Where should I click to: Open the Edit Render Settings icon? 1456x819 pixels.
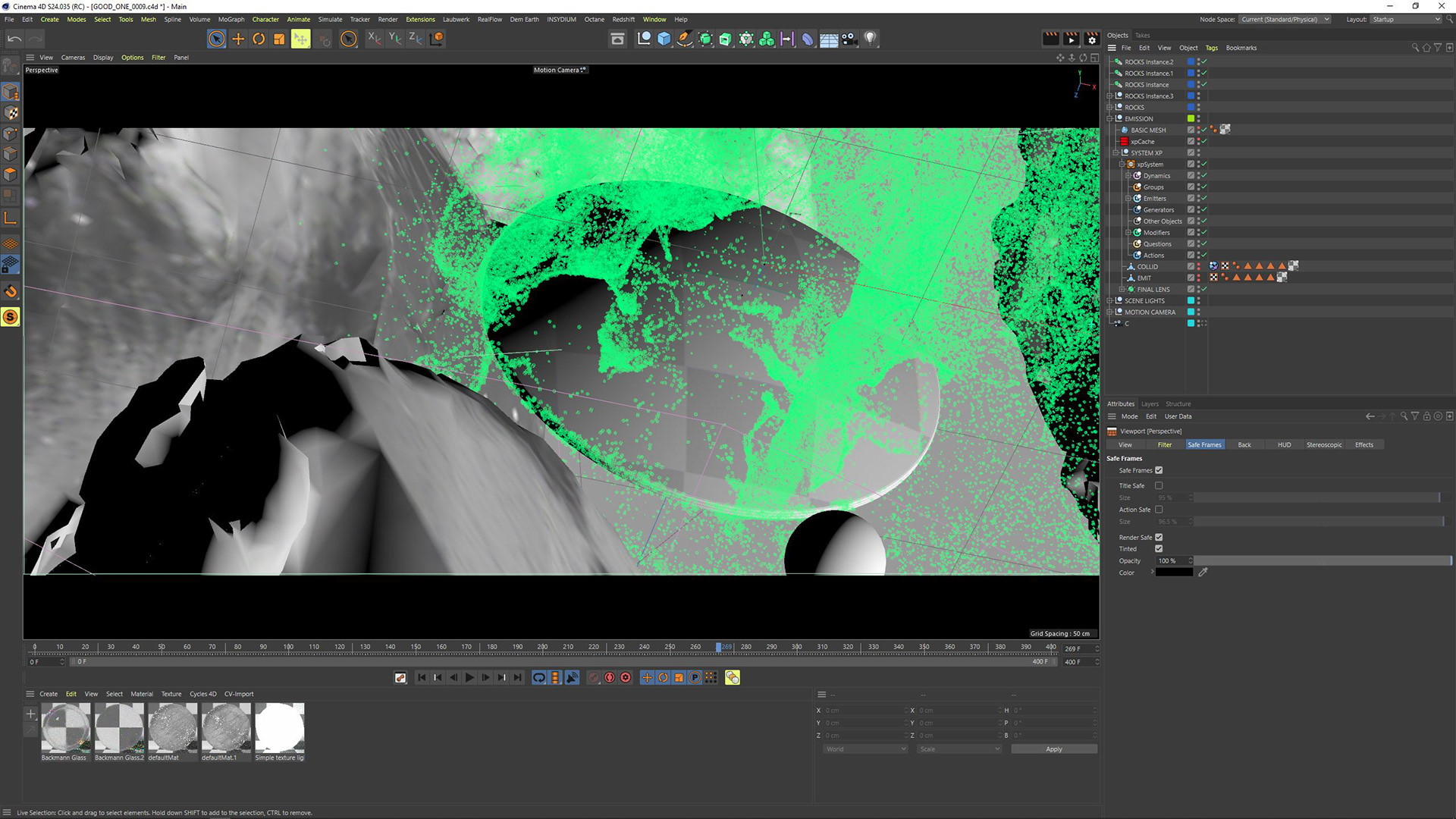[1091, 39]
